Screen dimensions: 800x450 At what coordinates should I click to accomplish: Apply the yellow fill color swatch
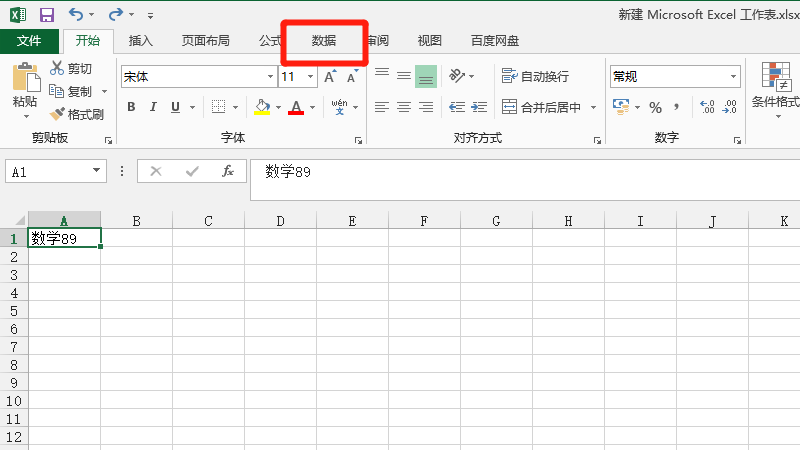262,107
